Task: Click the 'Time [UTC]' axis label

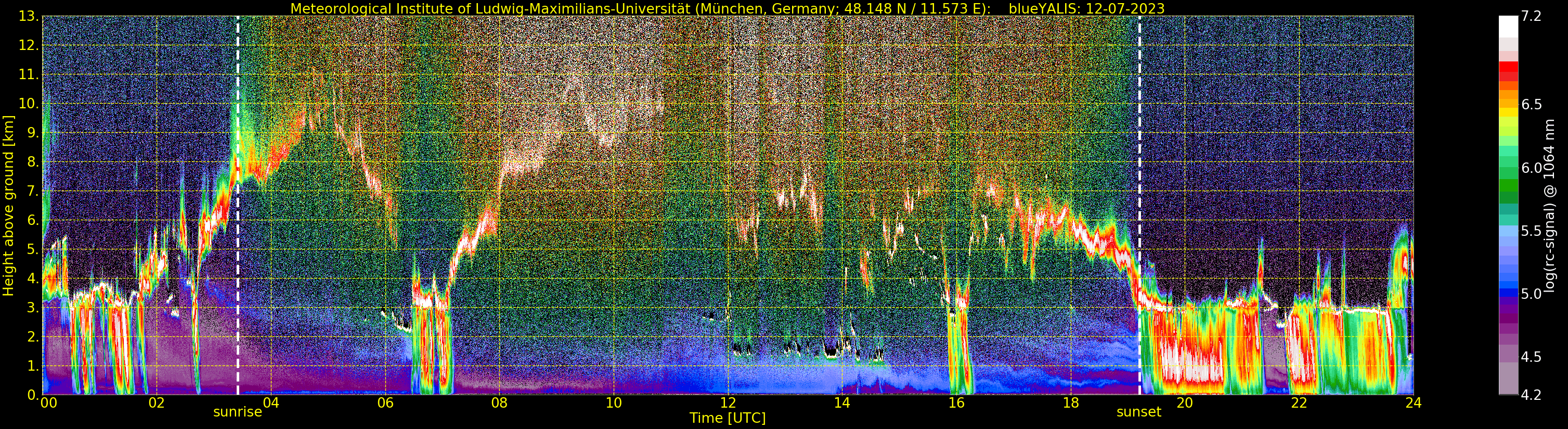Action: click(x=728, y=418)
